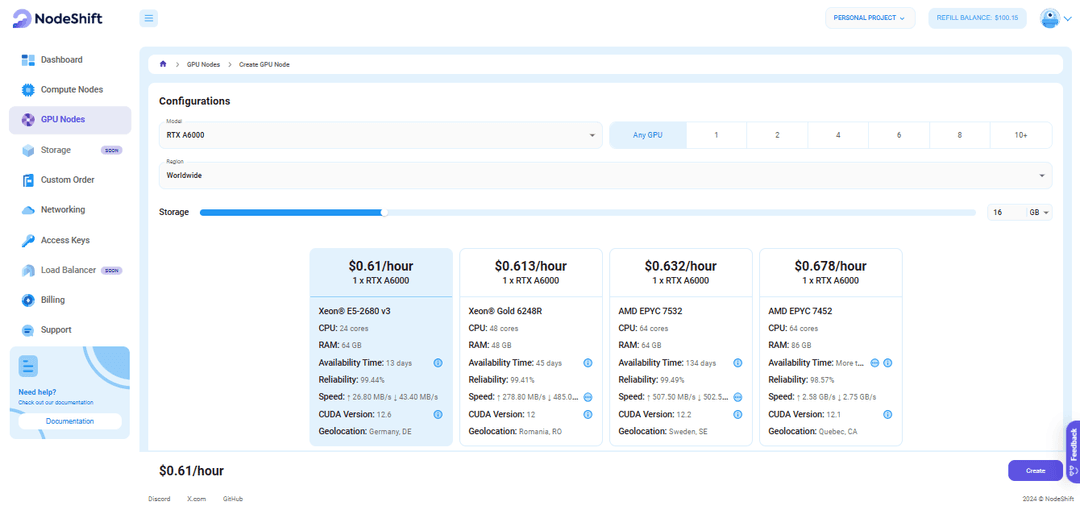Go to GPU Nodes breadcrumb
This screenshot has width=1080, height=509.
(203, 64)
